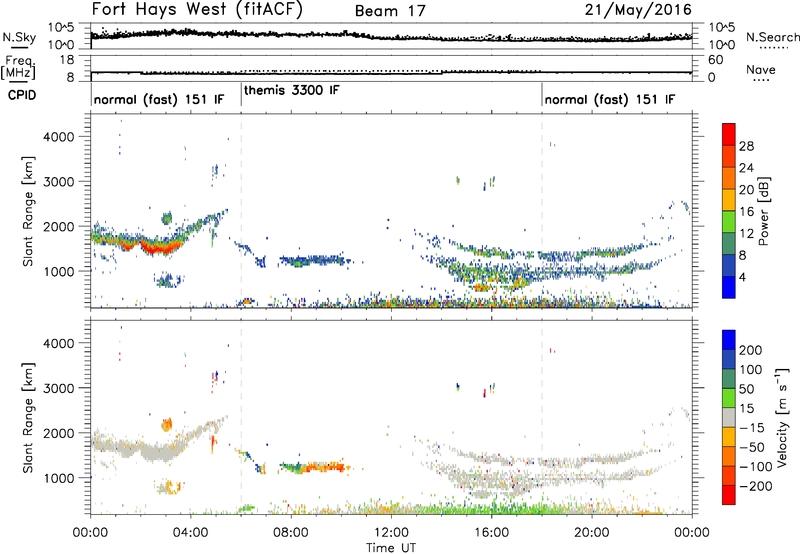Viewport: 800px width, 554px height.
Task: Select the "Freq. [MHz]" axis label
Action: [x=19, y=68]
